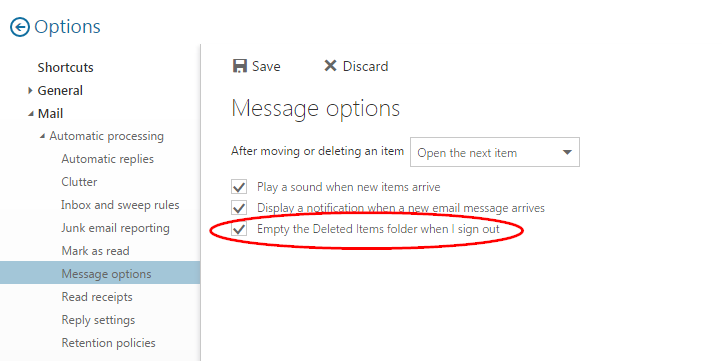The height and width of the screenshot is (361, 722).
Task: Collapse the Automatic processing group triangle
Action: click(x=42, y=136)
